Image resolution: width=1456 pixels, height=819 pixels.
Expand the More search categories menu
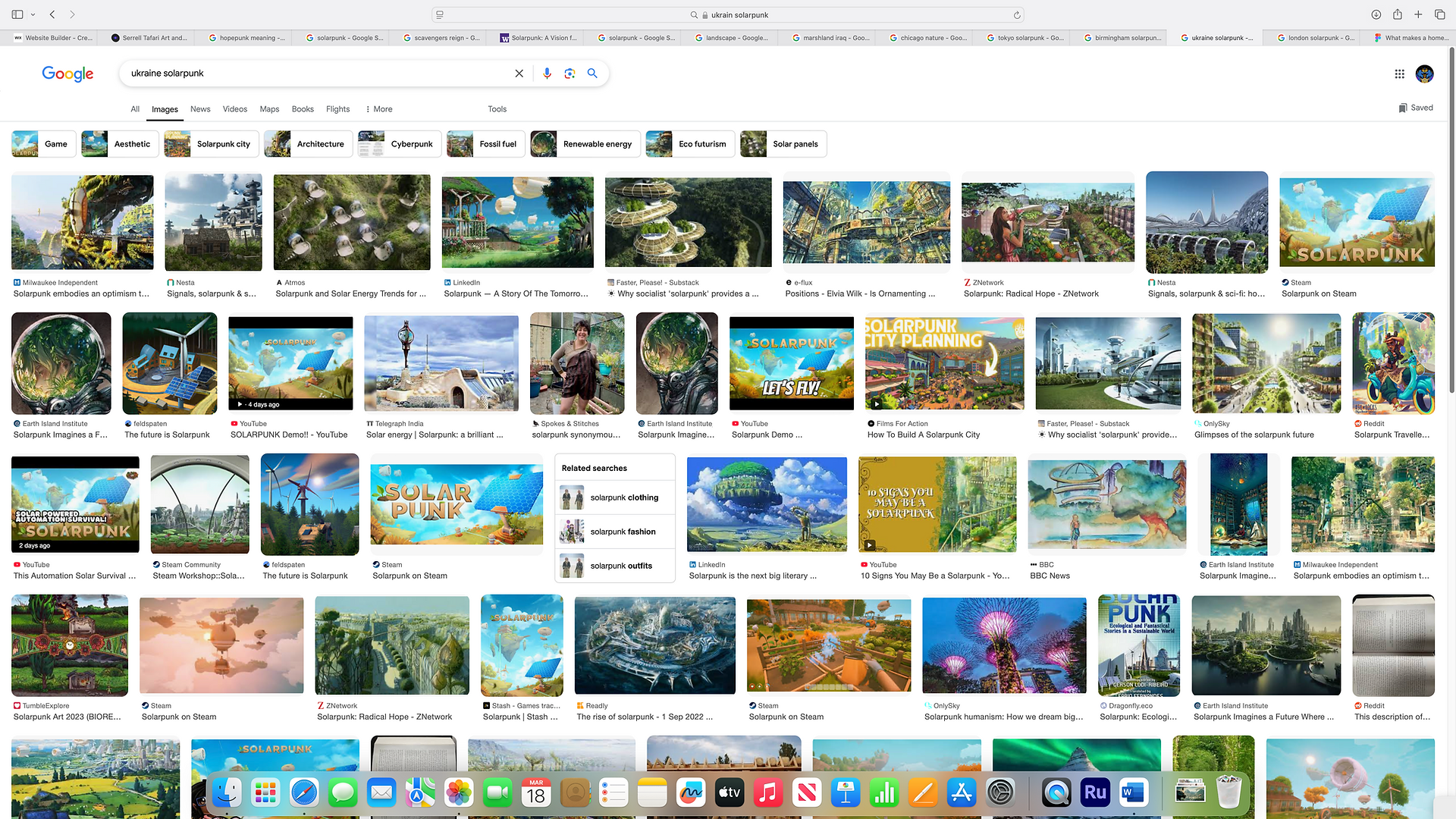point(378,109)
